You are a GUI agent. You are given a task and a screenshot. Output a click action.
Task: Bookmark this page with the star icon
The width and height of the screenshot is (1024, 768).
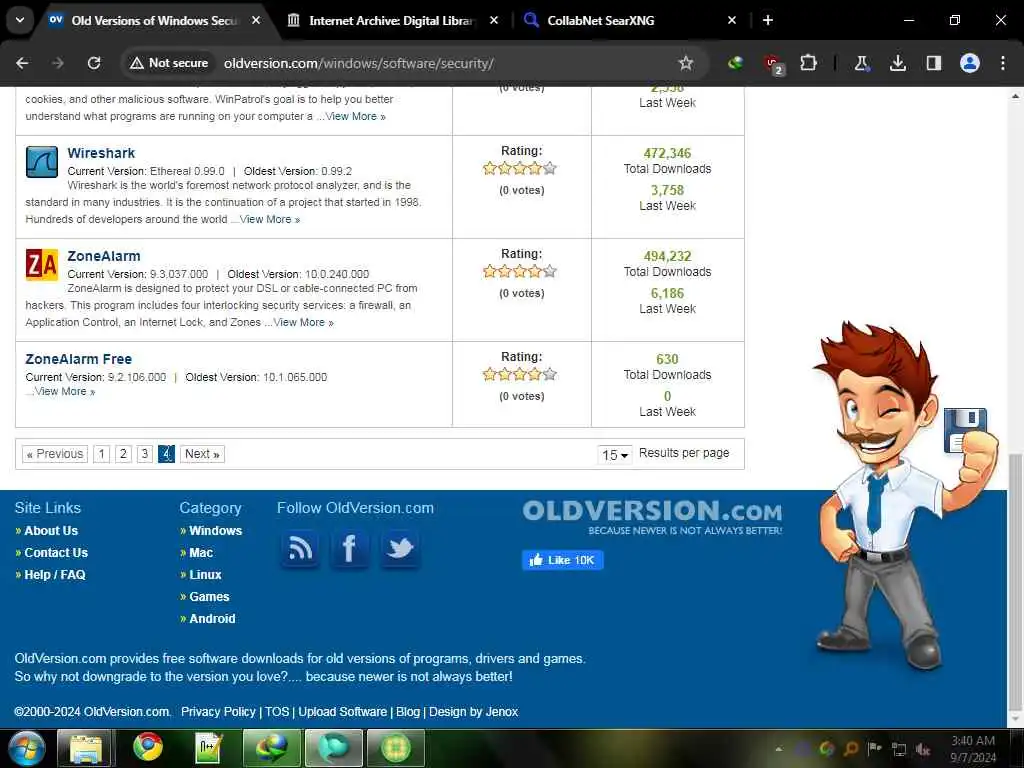(x=685, y=63)
